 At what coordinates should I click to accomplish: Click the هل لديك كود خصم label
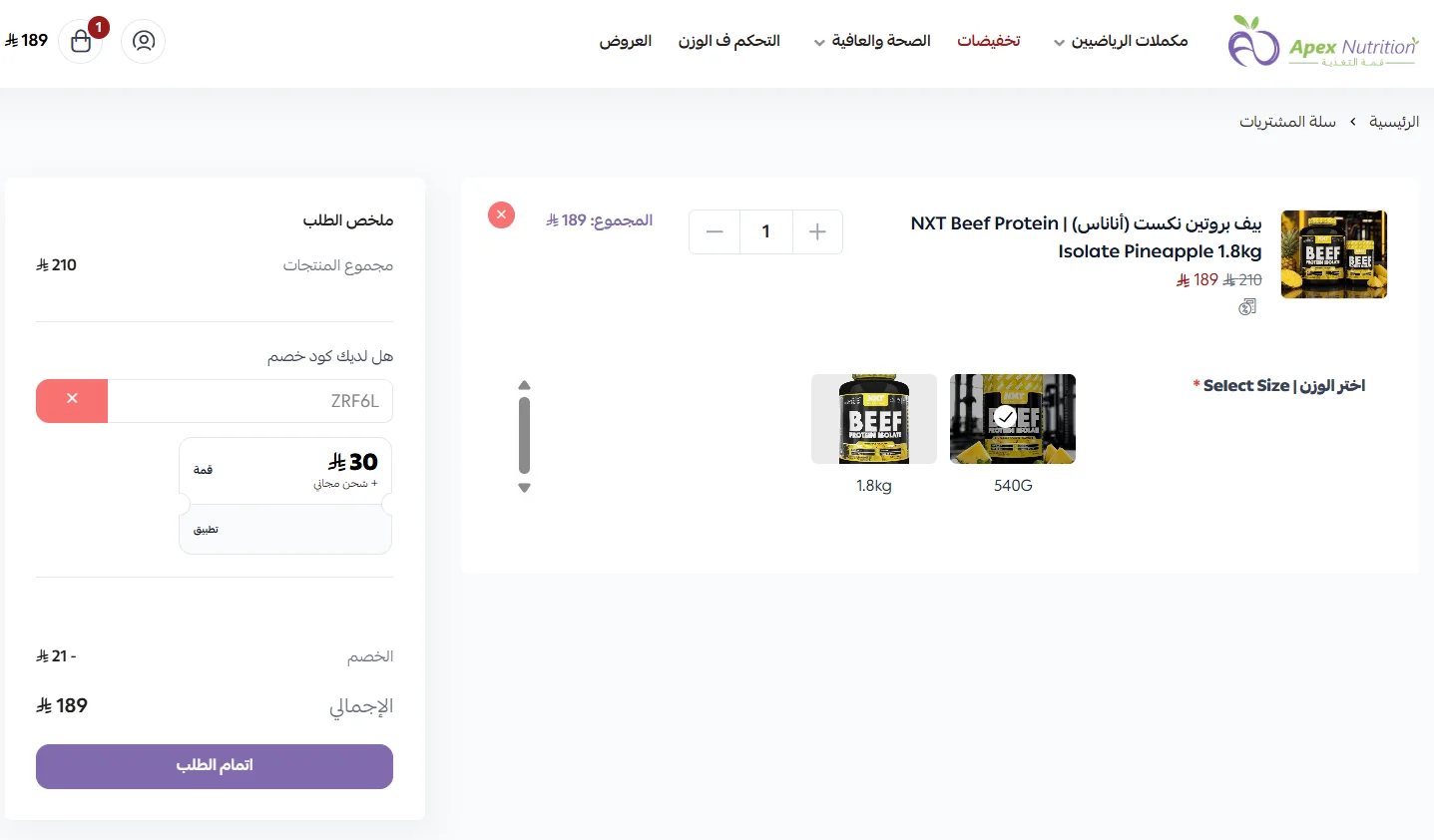[330, 356]
